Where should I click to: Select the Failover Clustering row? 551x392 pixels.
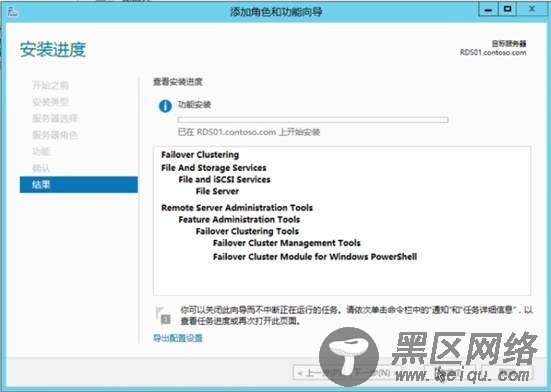point(200,155)
